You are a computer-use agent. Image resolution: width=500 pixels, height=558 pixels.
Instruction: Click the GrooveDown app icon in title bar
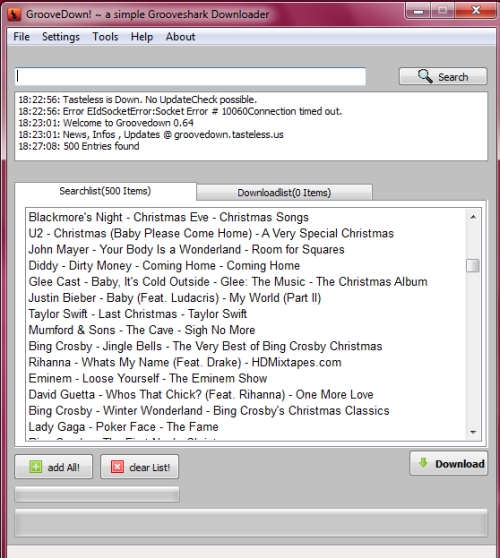coord(14,14)
